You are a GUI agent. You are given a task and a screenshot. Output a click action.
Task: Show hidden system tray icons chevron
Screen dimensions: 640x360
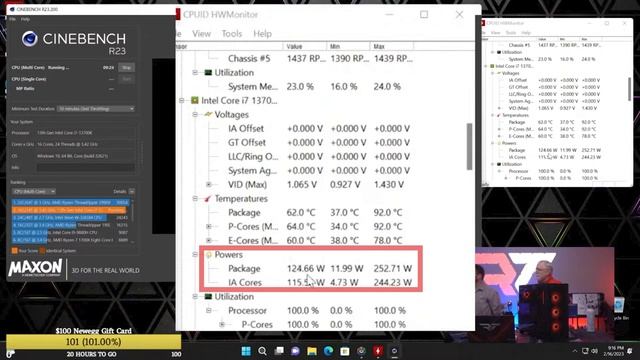(x=575, y=351)
